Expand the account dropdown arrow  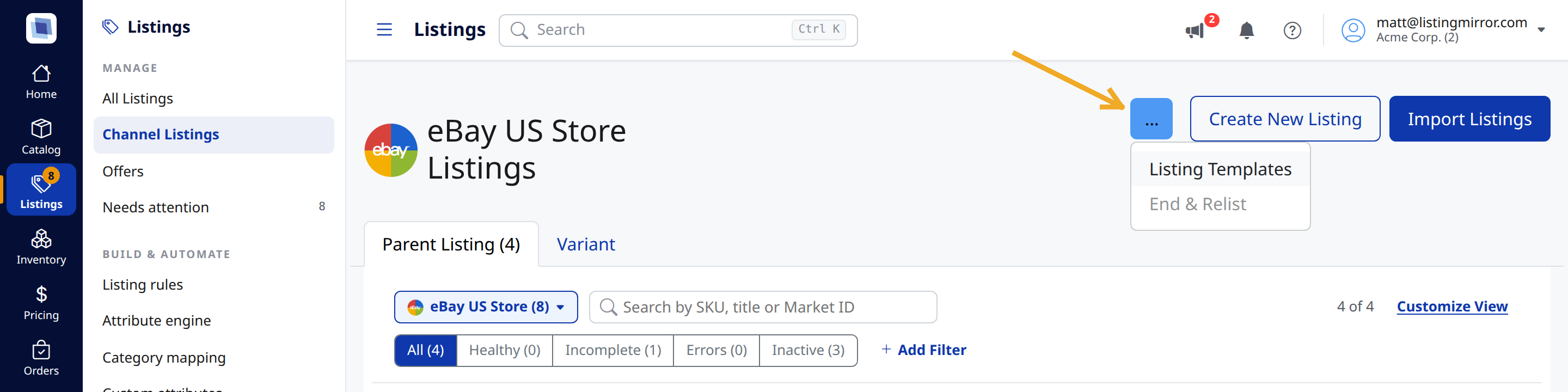pos(1541,29)
